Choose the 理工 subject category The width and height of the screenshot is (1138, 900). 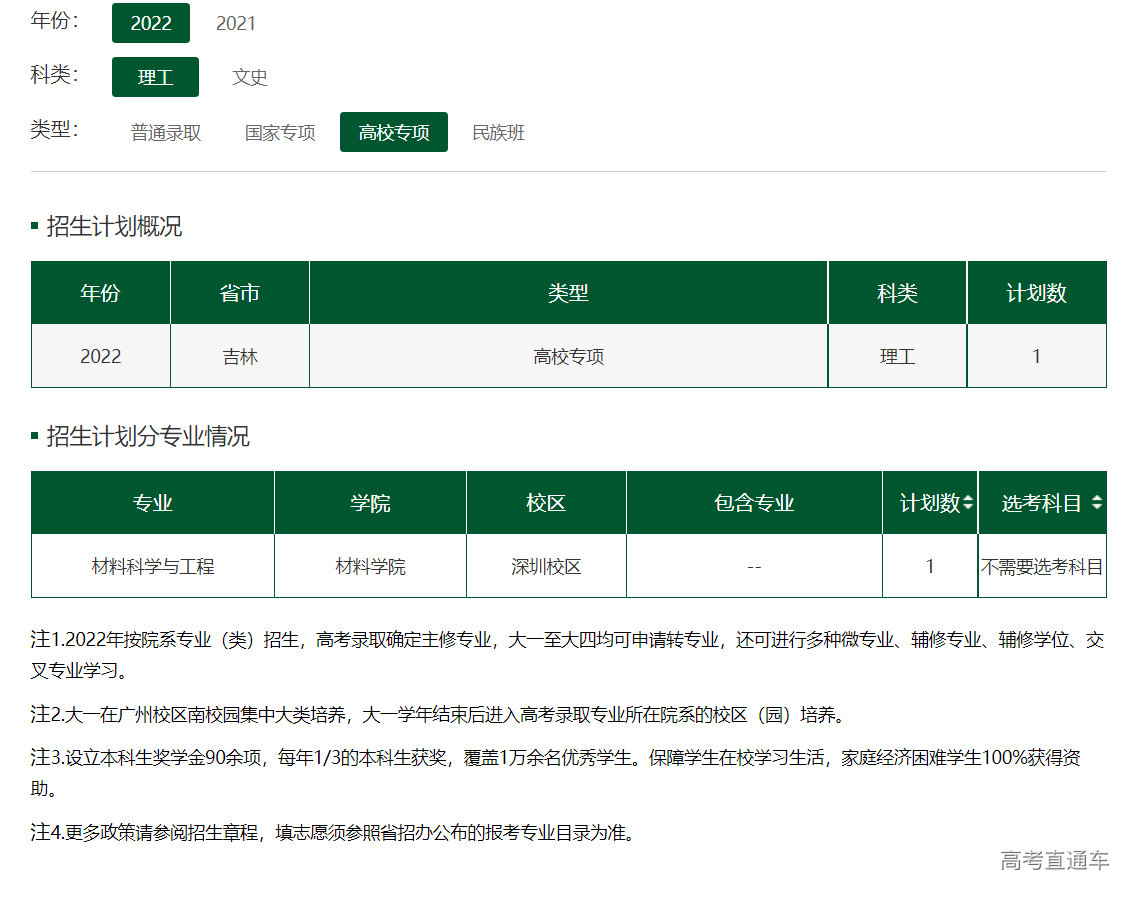(155, 77)
